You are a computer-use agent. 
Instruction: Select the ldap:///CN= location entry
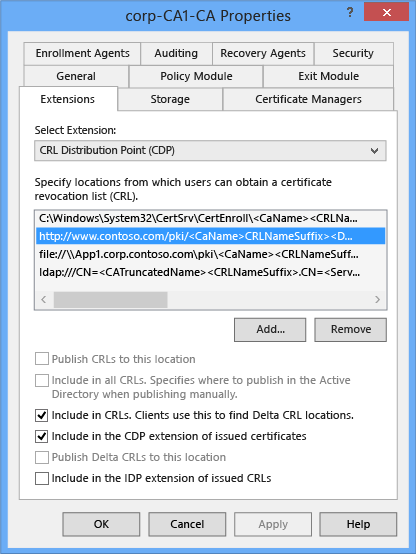[210, 272]
